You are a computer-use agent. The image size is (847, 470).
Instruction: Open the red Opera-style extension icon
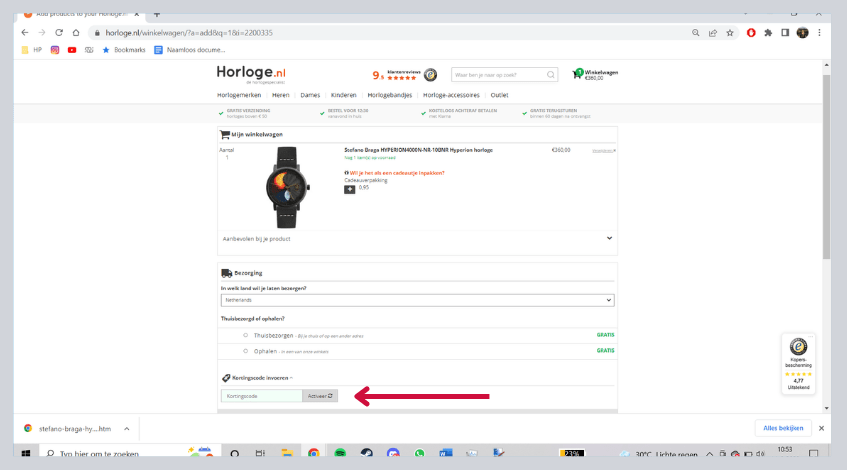tap(751, 33)
